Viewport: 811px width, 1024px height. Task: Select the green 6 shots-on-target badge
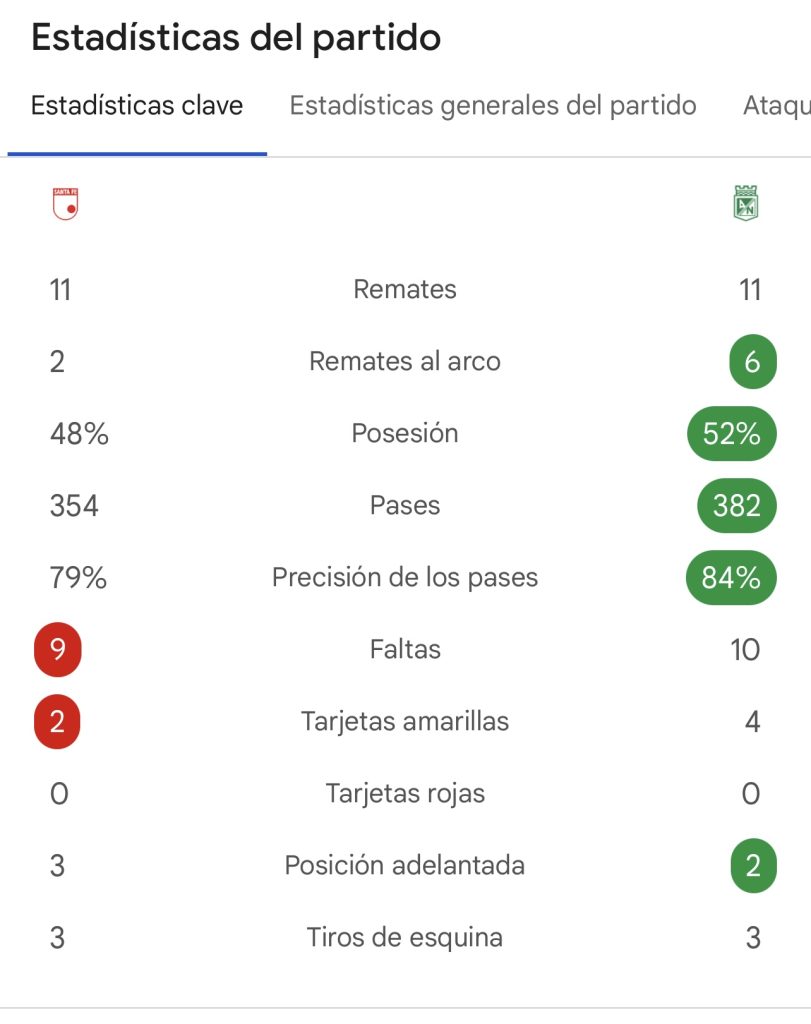click(753, 362)
